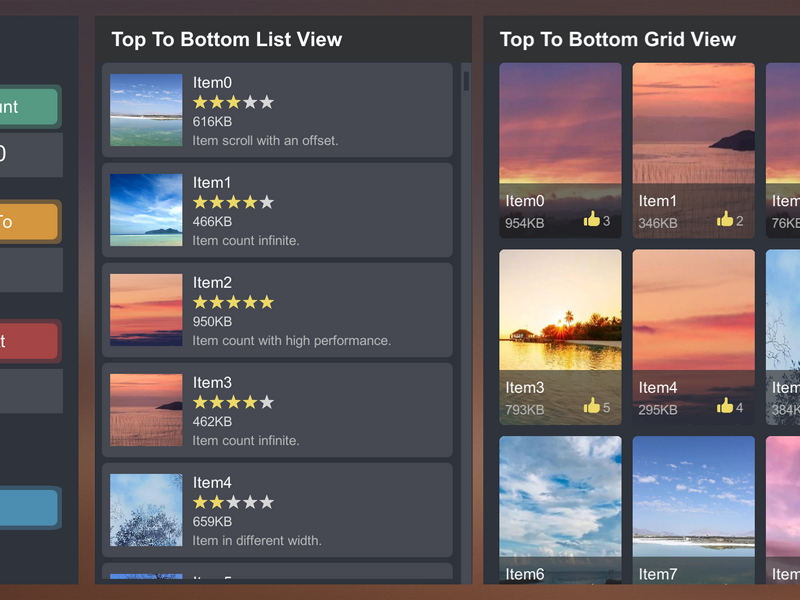Open the Item2 thumbnail in list view
Image resolution: width=800 pixels, height=600 pixels.
click(x=146, y=310)
